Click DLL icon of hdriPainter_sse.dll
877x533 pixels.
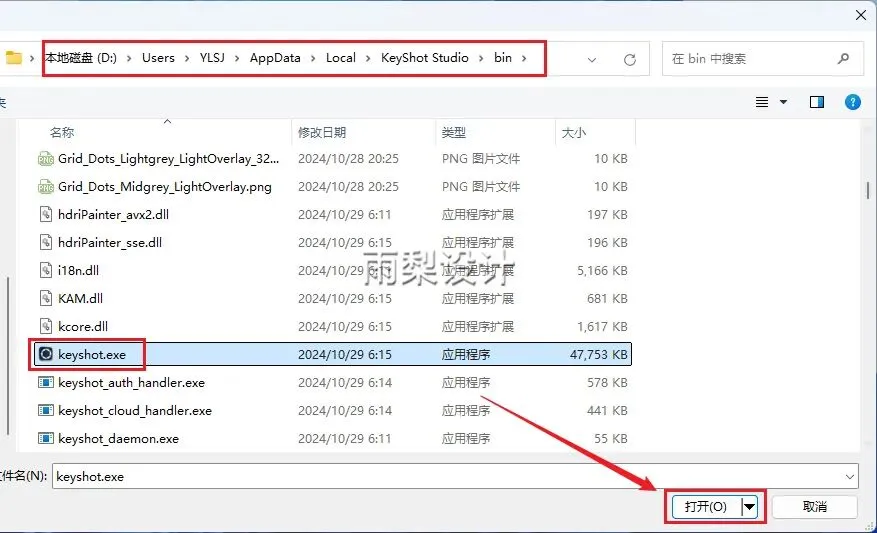click(46, 242)
